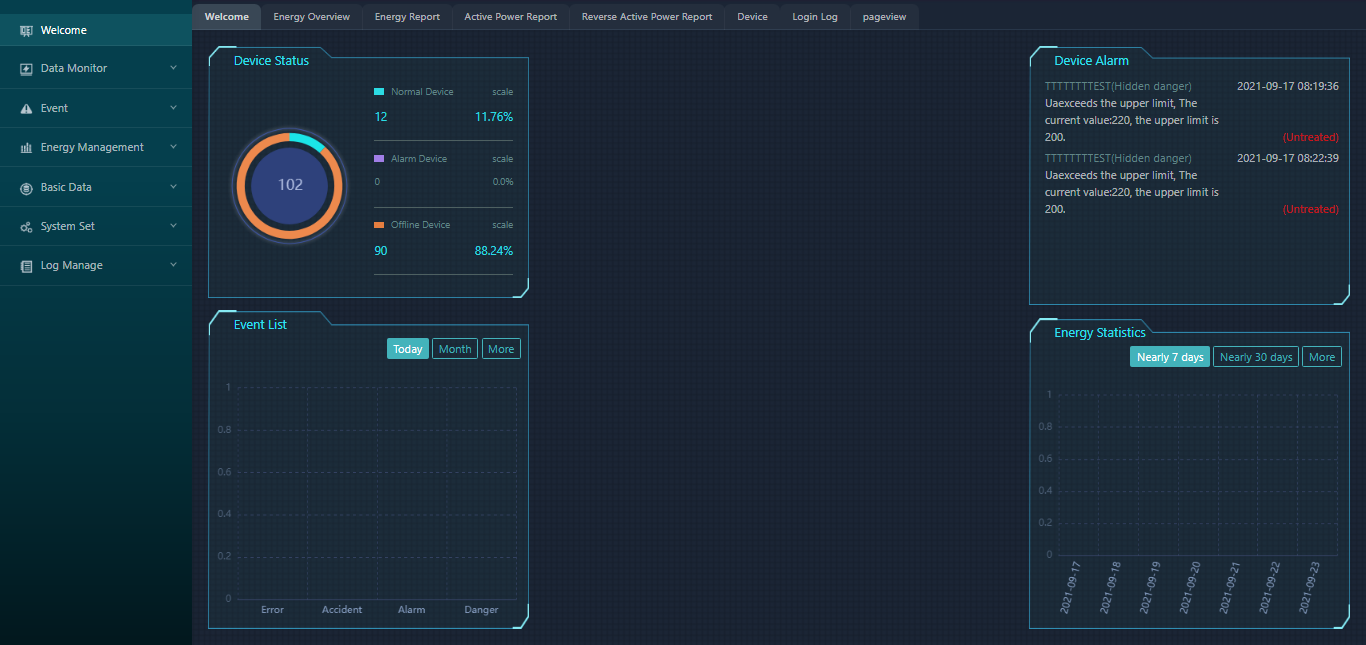Viewport: 1366px width, 645px height.
Task: Click More in the Energy Statistics panel
Action: point(1322,357)
